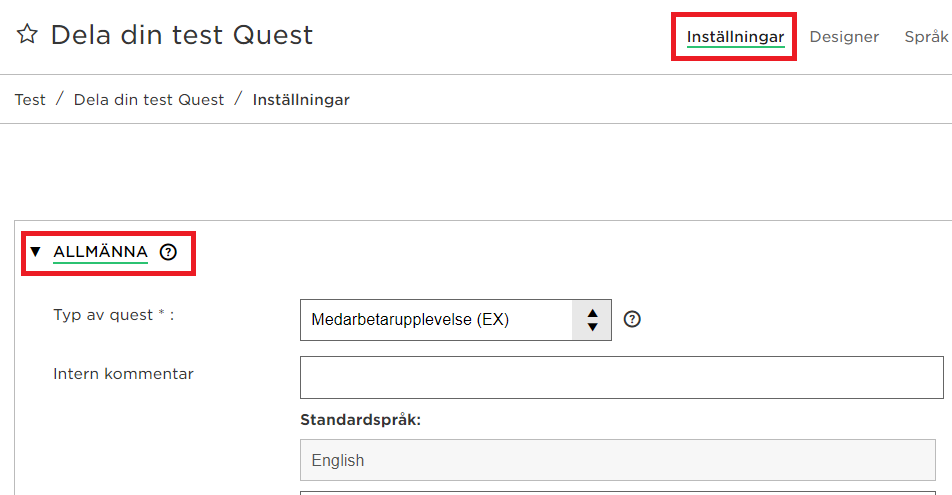The image size is (952, 495).
Task: Switch to the Designer tab
Action: click(844, 37)
